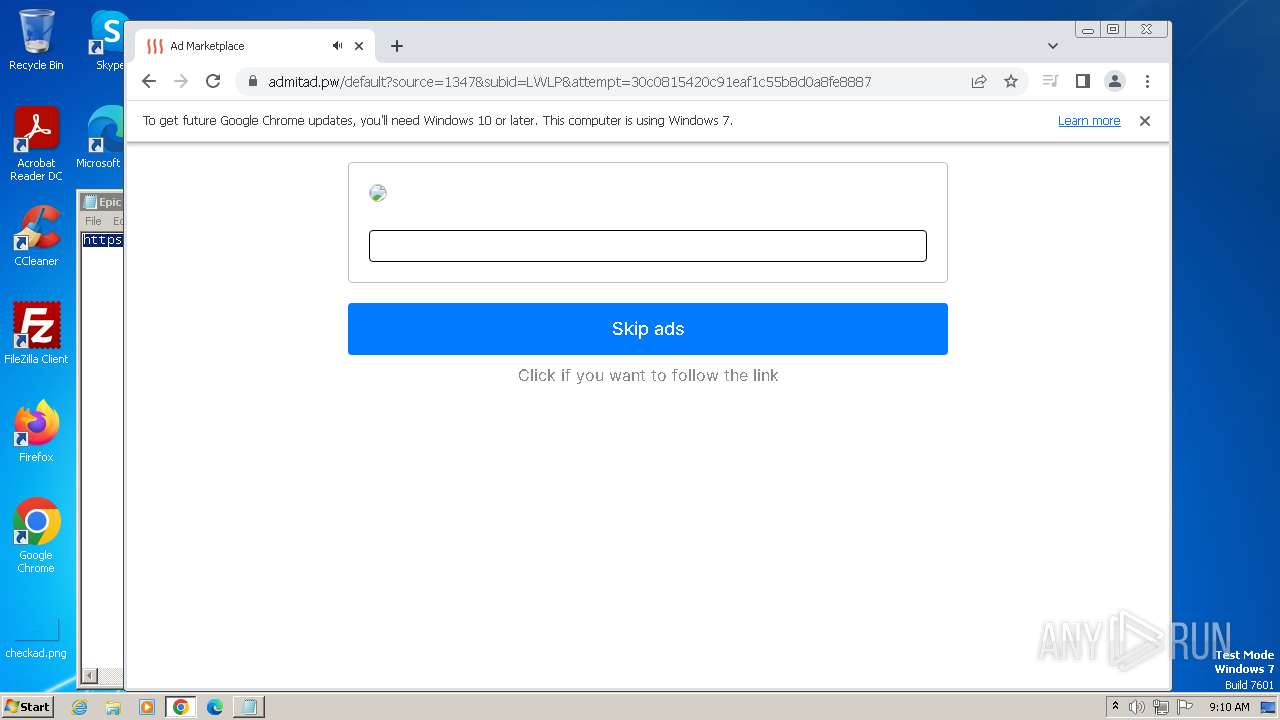Open the media controls icon
This screenshot has width=1280, height=720.
(x=1050, y=81)
